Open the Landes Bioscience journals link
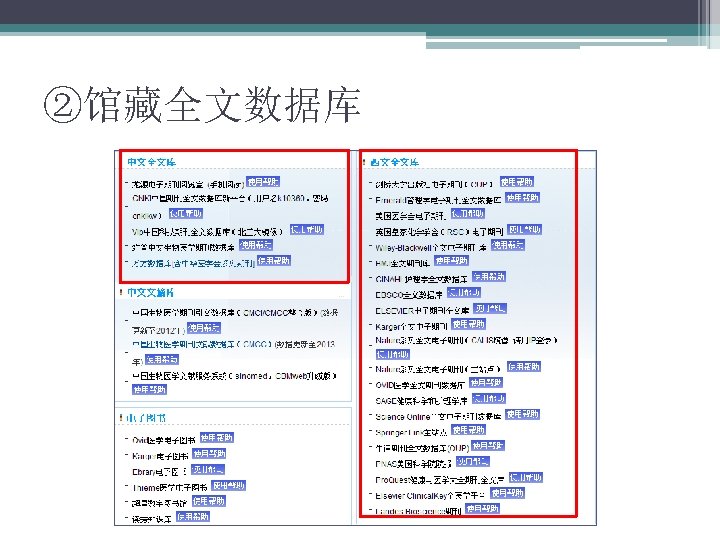This screenshot has width=720, height=540. (x=418, y=511)
